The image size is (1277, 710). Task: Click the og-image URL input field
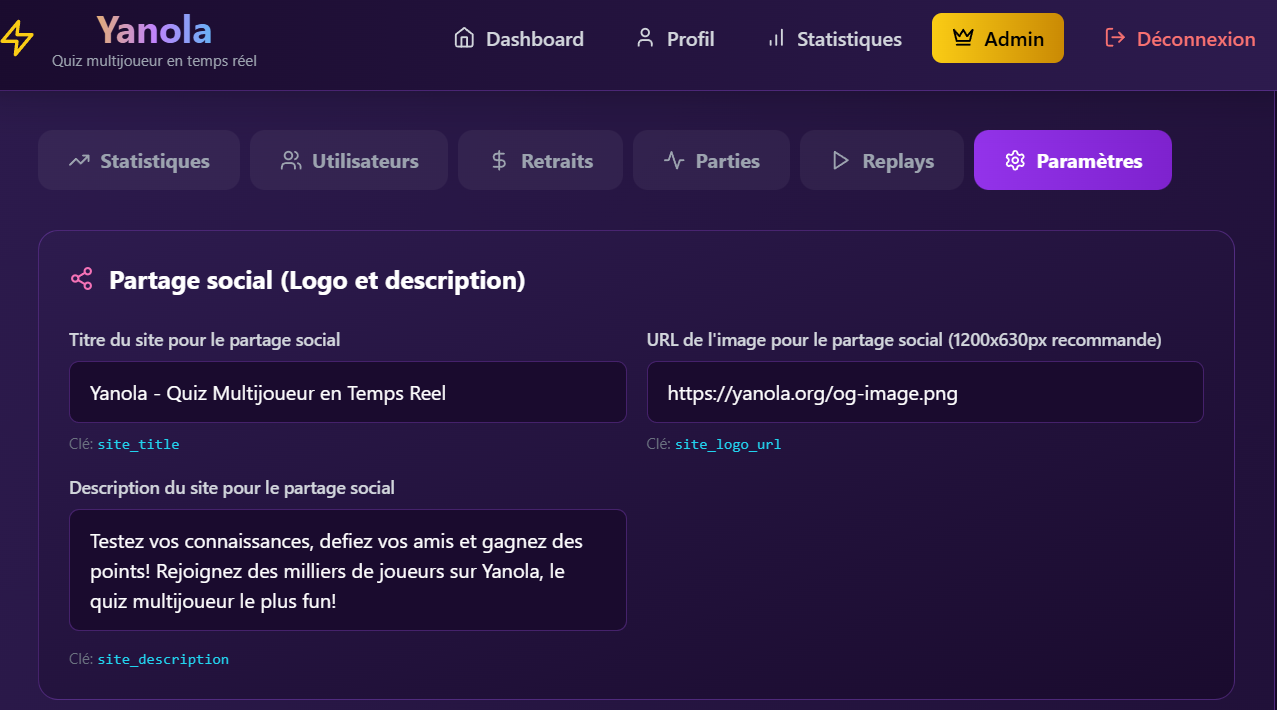coord(924,393)
